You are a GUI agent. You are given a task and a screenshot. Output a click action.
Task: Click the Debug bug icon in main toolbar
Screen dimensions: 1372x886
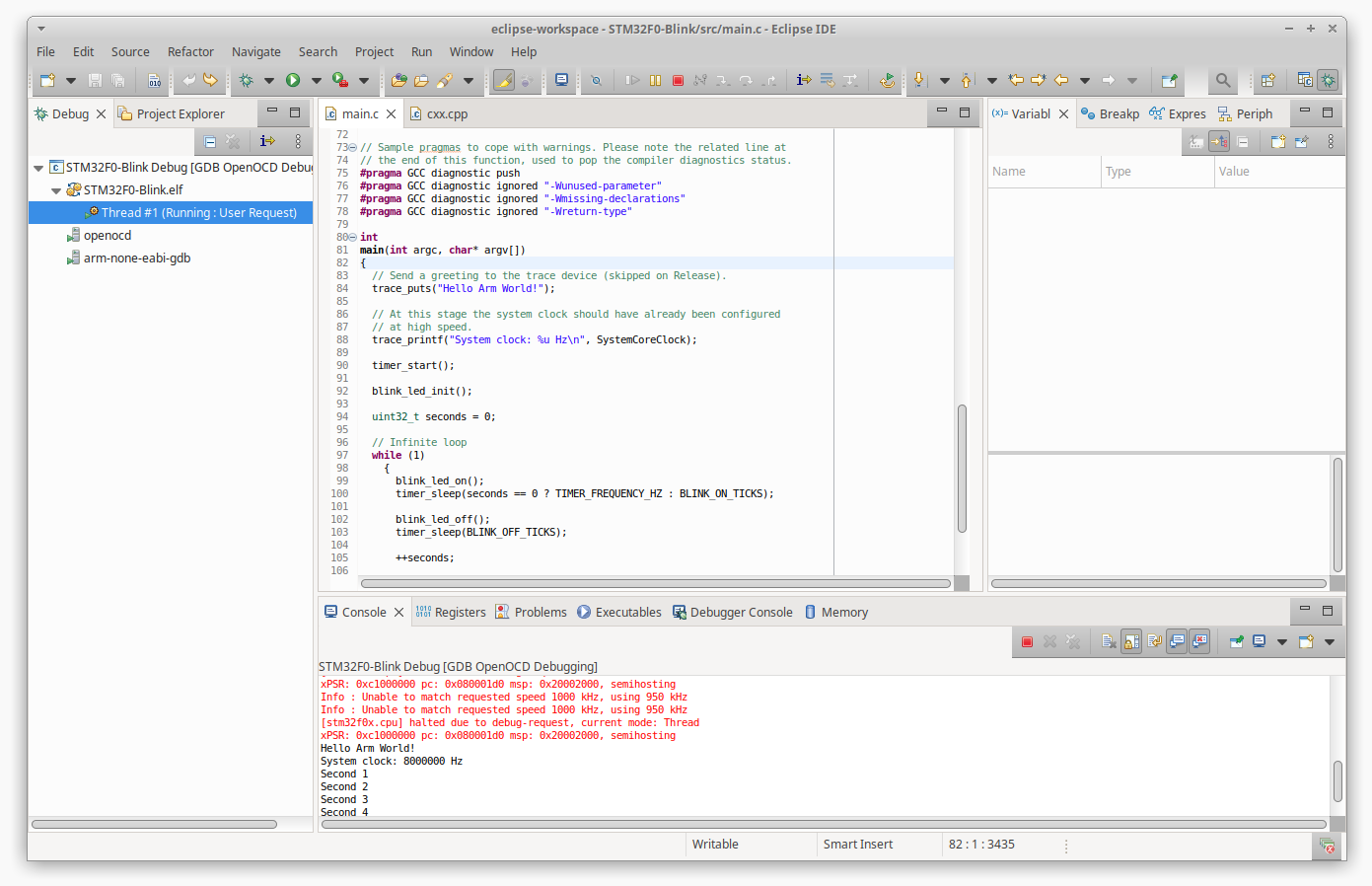247,80
